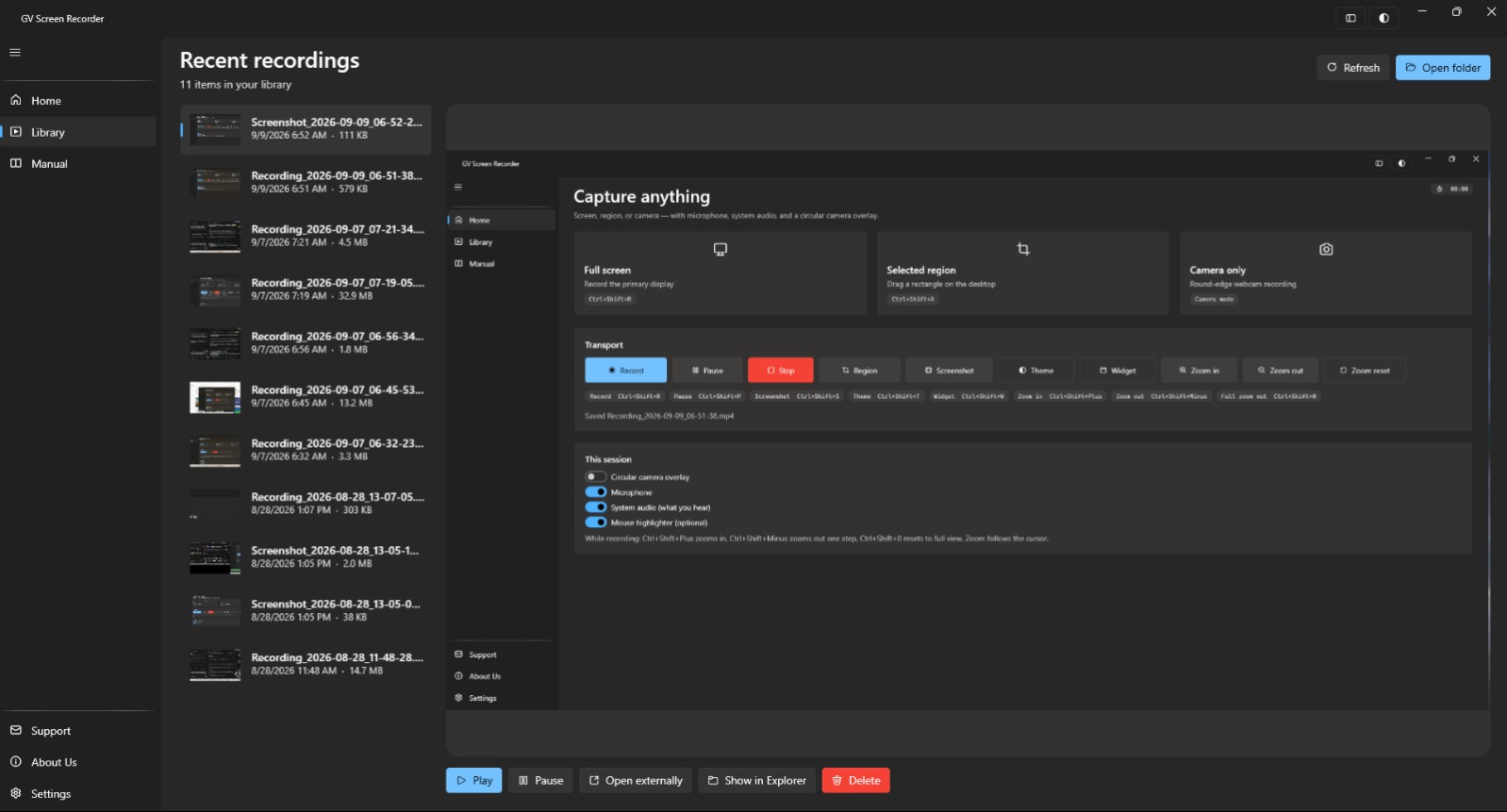Click the large screenshot preview image
Viewport: 1507px width, 812px height.
pos(968,430)
